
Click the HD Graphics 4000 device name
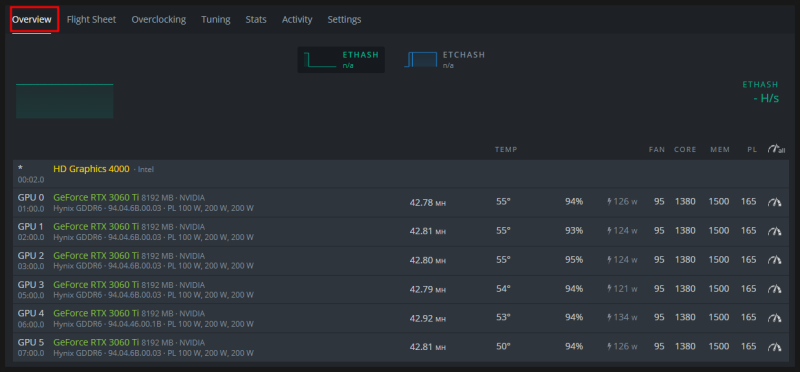coord(91,169)
